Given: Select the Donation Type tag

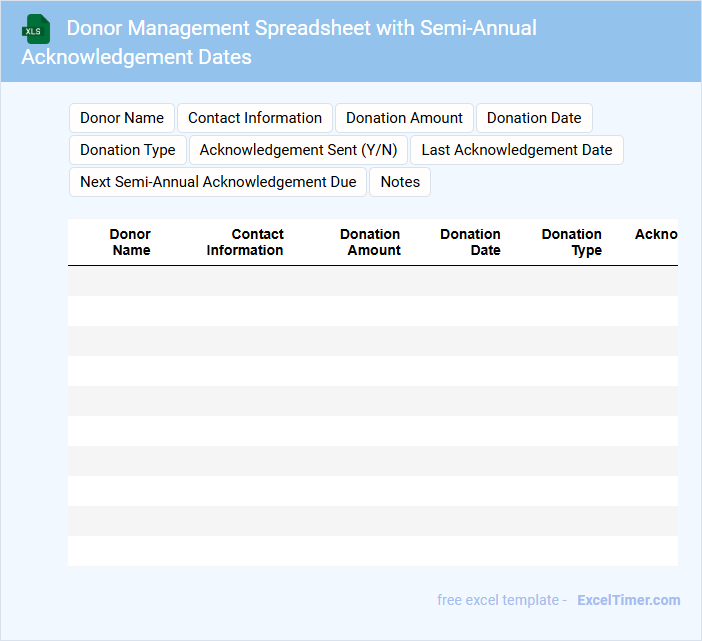Looking at the screenshot, I should (127, 150).
